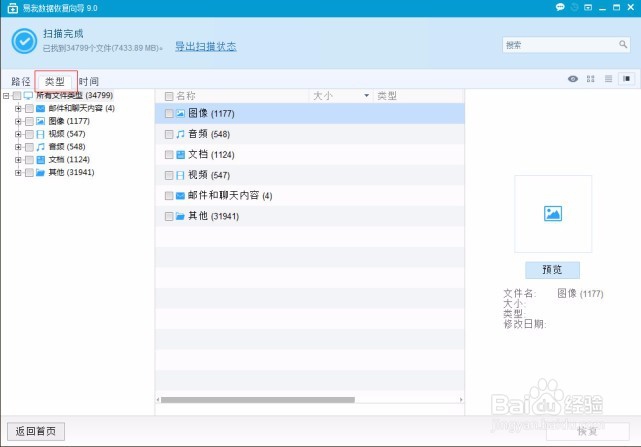
Task: Click the image icon in tree
Action: coord(40,121)
